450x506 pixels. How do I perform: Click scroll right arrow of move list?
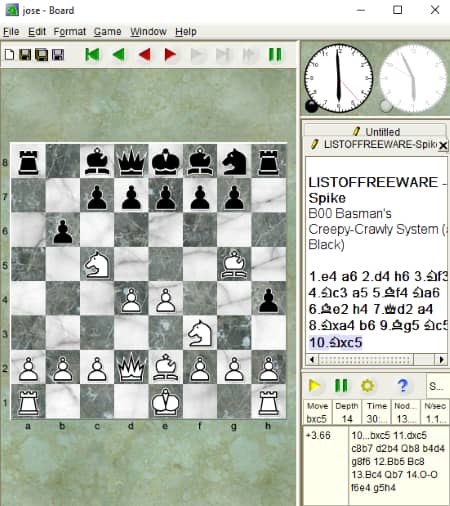click(x=442, y=359)
